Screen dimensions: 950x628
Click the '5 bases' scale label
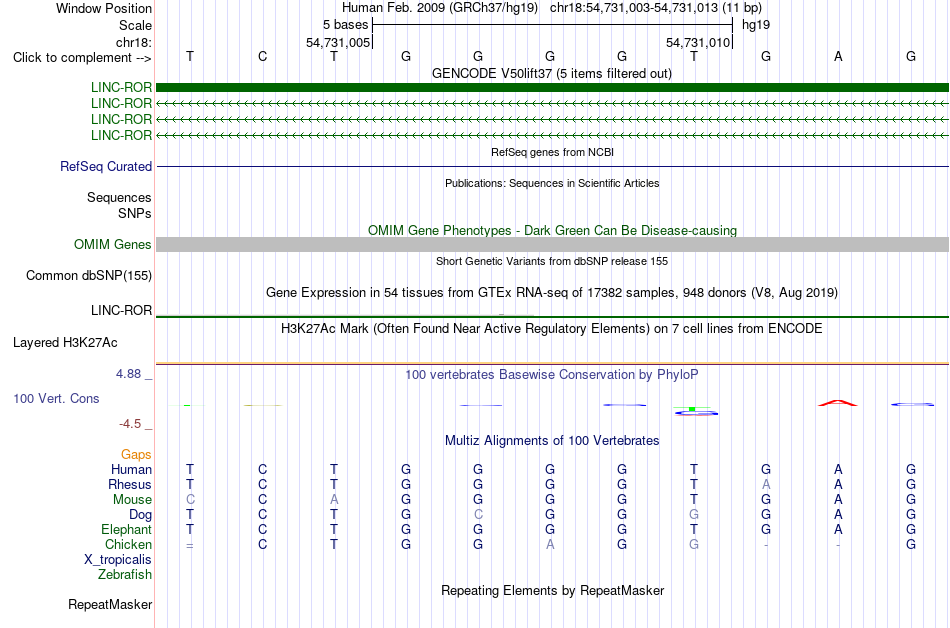pos(345,25)
